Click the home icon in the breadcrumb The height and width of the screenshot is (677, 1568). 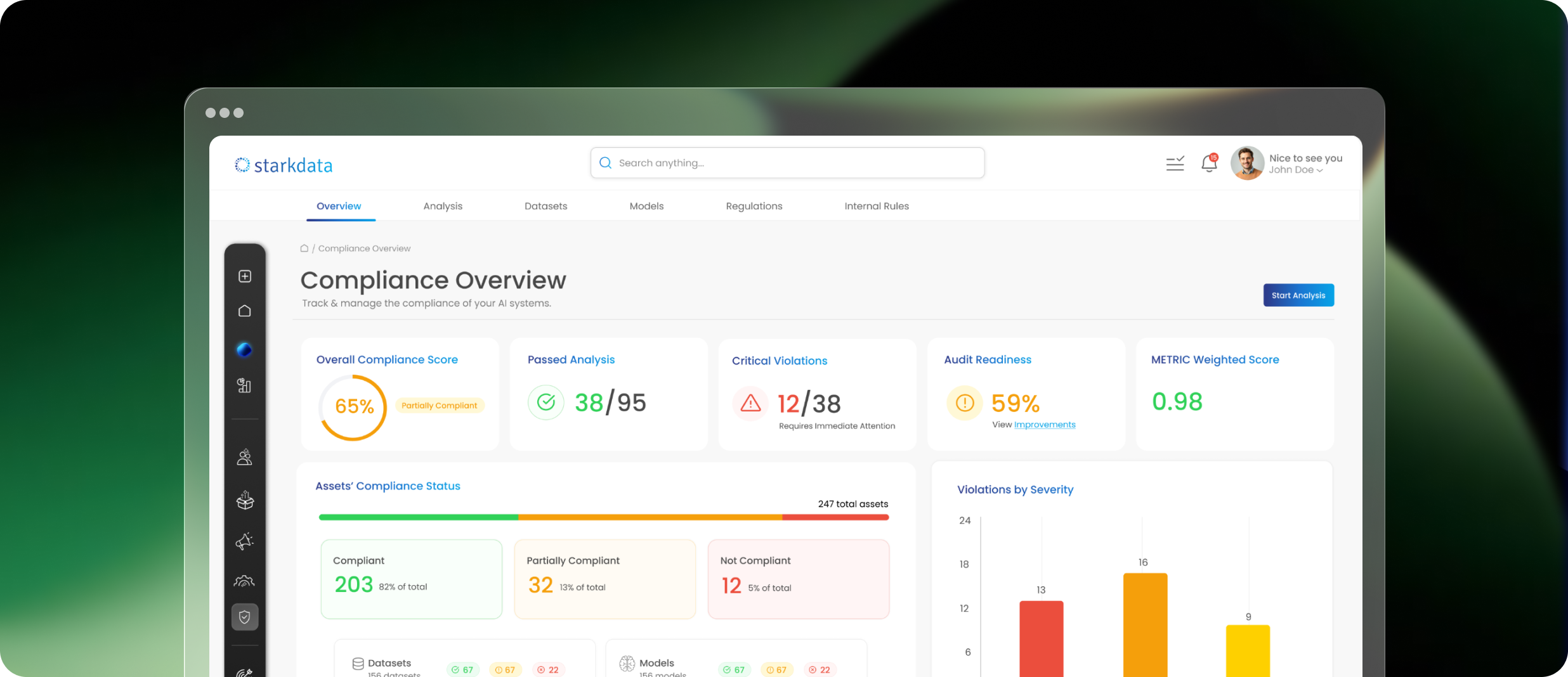pyautogui.click(x=304, y=248)
